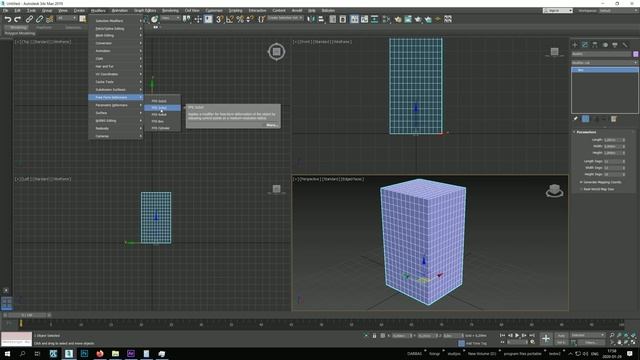This screenshot has height=360, width=640.
Task: Click Remove modifier from stack icon
Action: pyautogui.click(x=604, y=119)
